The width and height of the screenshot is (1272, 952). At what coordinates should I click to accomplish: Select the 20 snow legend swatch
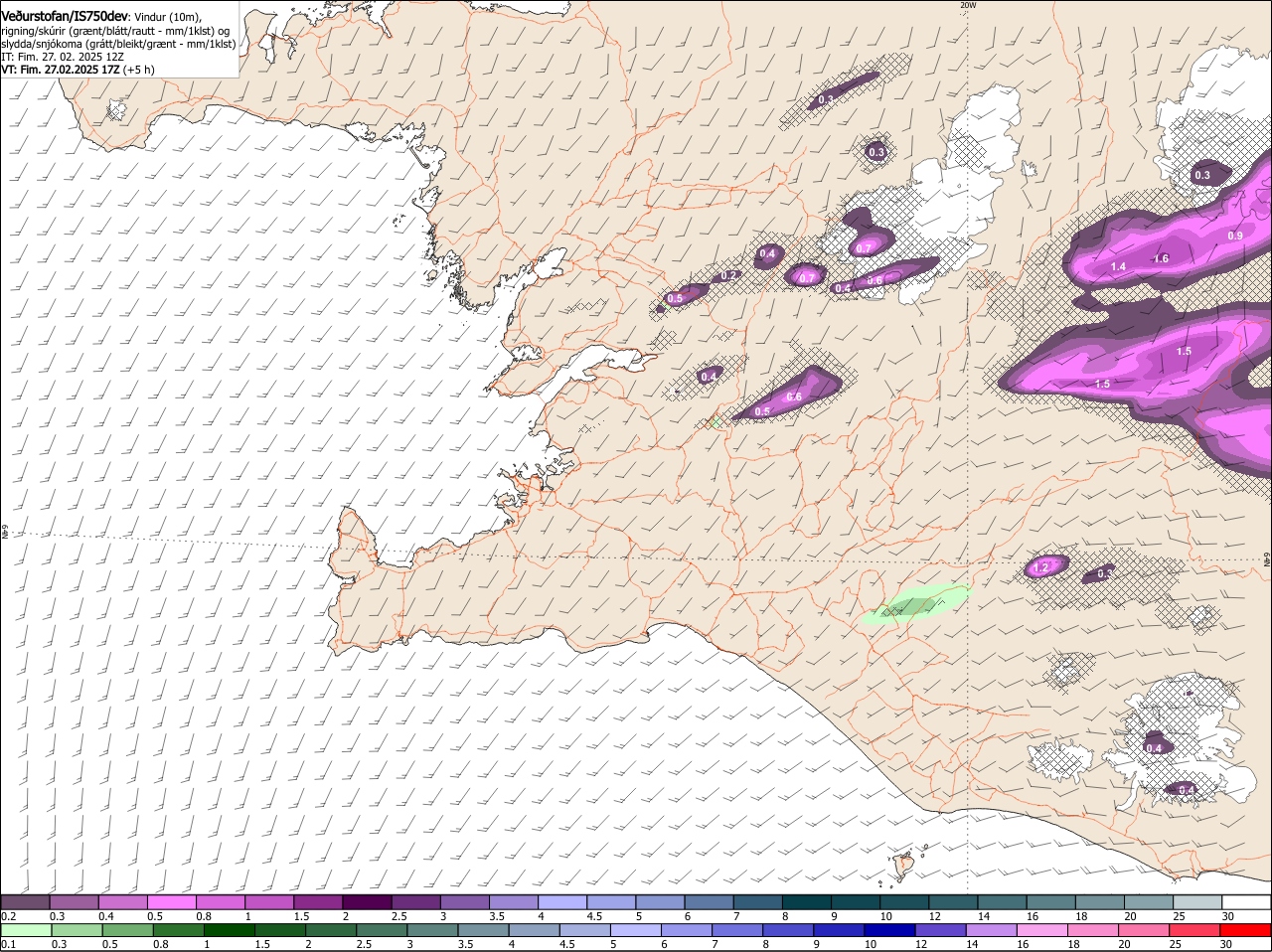(x=1149, y=902)
